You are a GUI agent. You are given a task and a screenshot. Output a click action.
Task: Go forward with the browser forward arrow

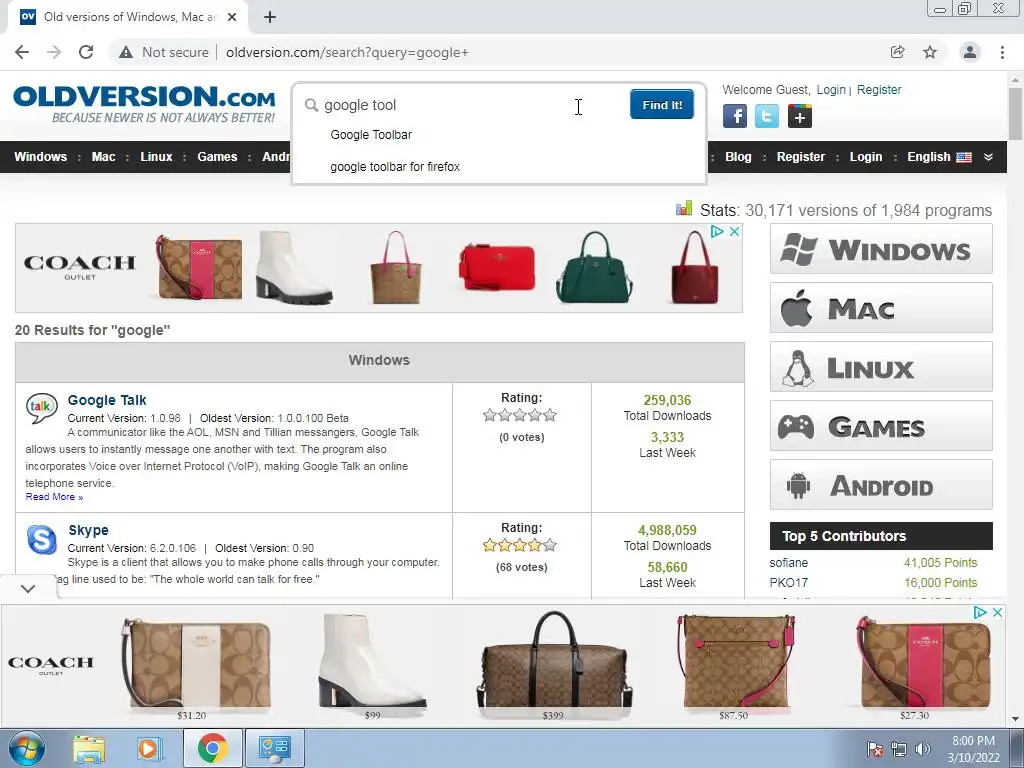(54, 52)
